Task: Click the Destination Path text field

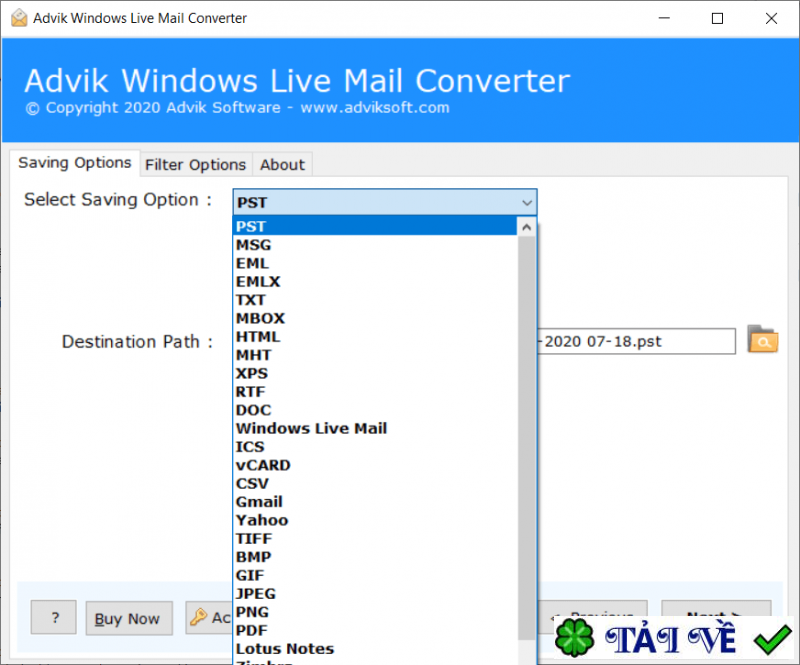Action: pyautogui.click(x=636, y=341)
